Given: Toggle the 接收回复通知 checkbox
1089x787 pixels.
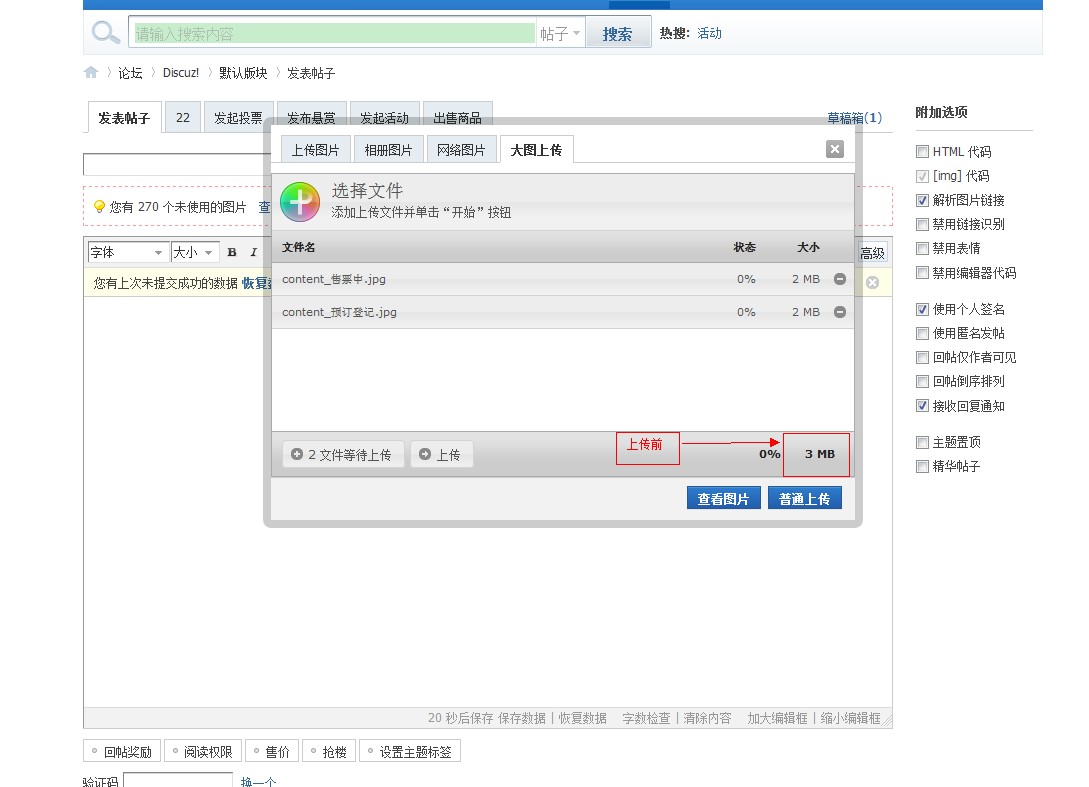Looking at the screenshot, I should (922, 406).
